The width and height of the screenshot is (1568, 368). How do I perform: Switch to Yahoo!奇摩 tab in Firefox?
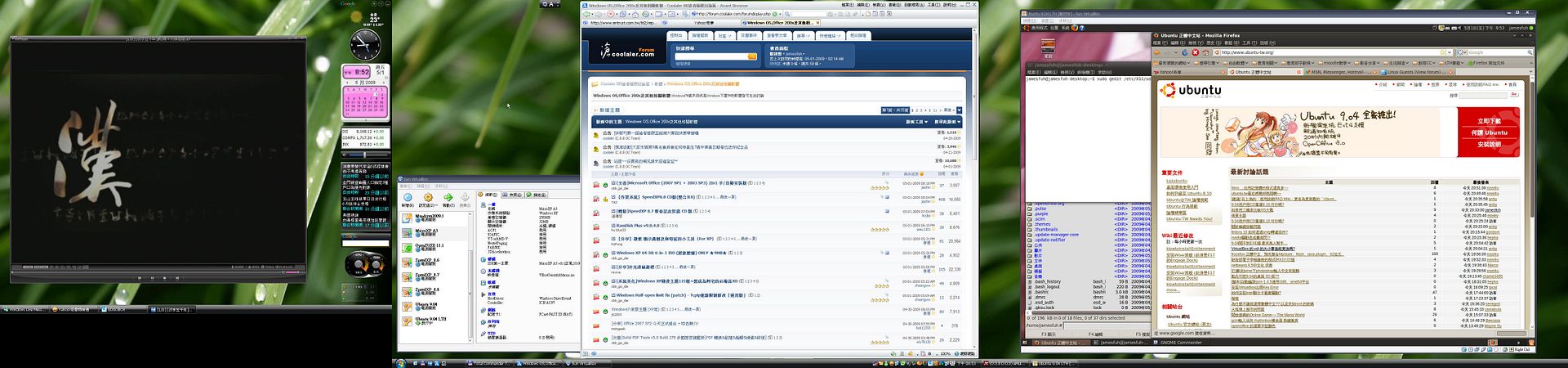(x=1189, y=72)
